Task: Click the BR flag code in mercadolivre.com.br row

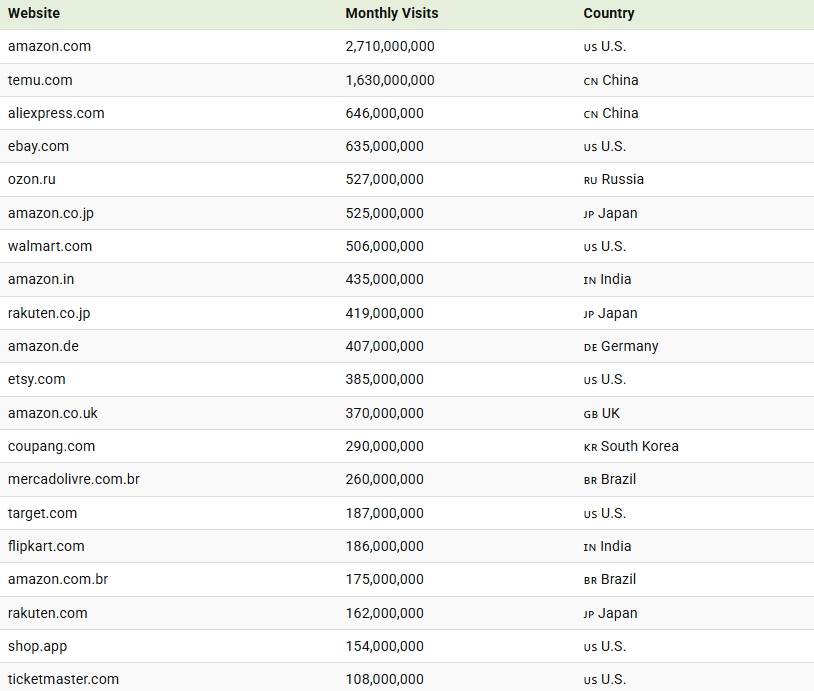Action: click(590, 481)
